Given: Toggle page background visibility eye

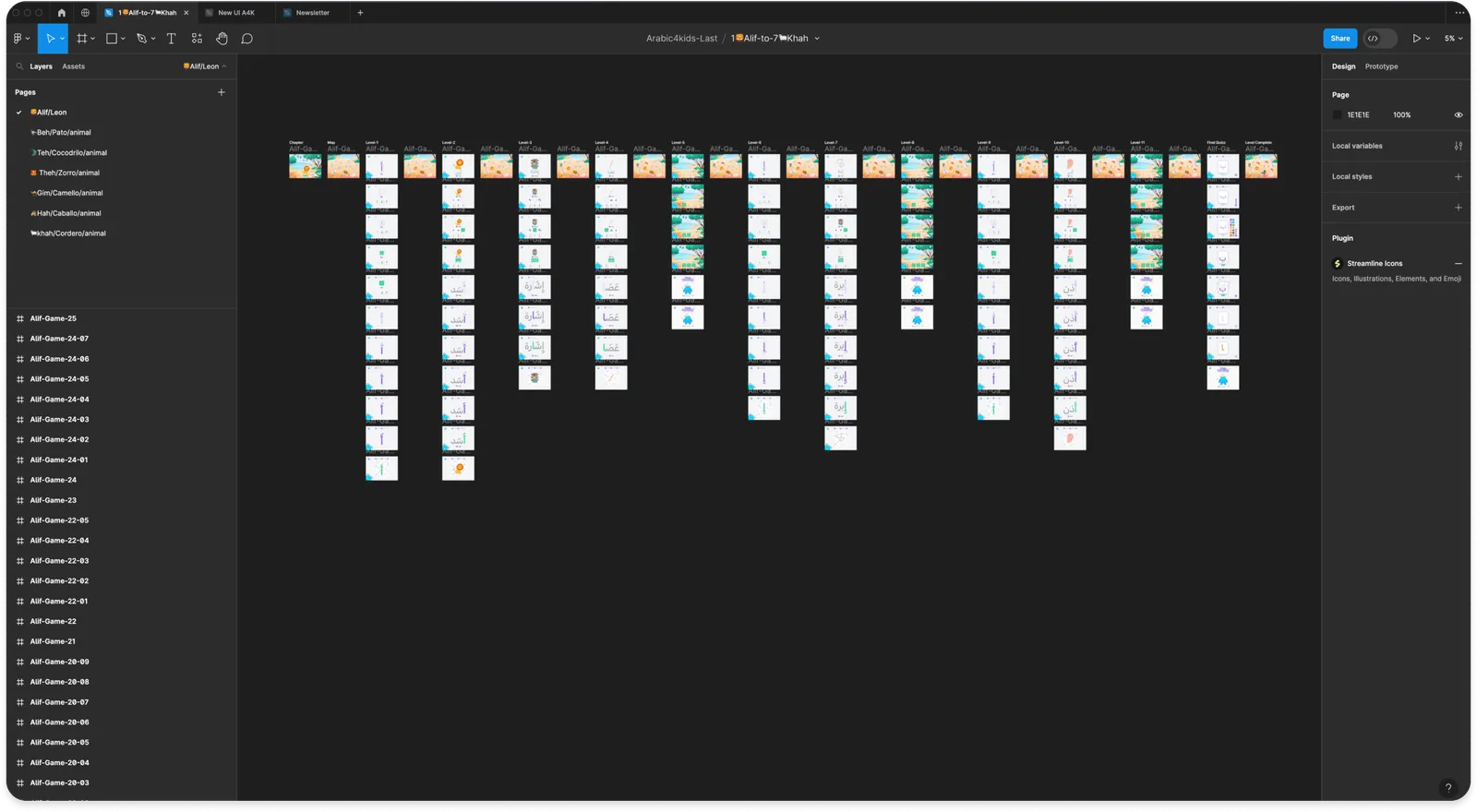Looking at the screenshot, I should coord(1459,115).
